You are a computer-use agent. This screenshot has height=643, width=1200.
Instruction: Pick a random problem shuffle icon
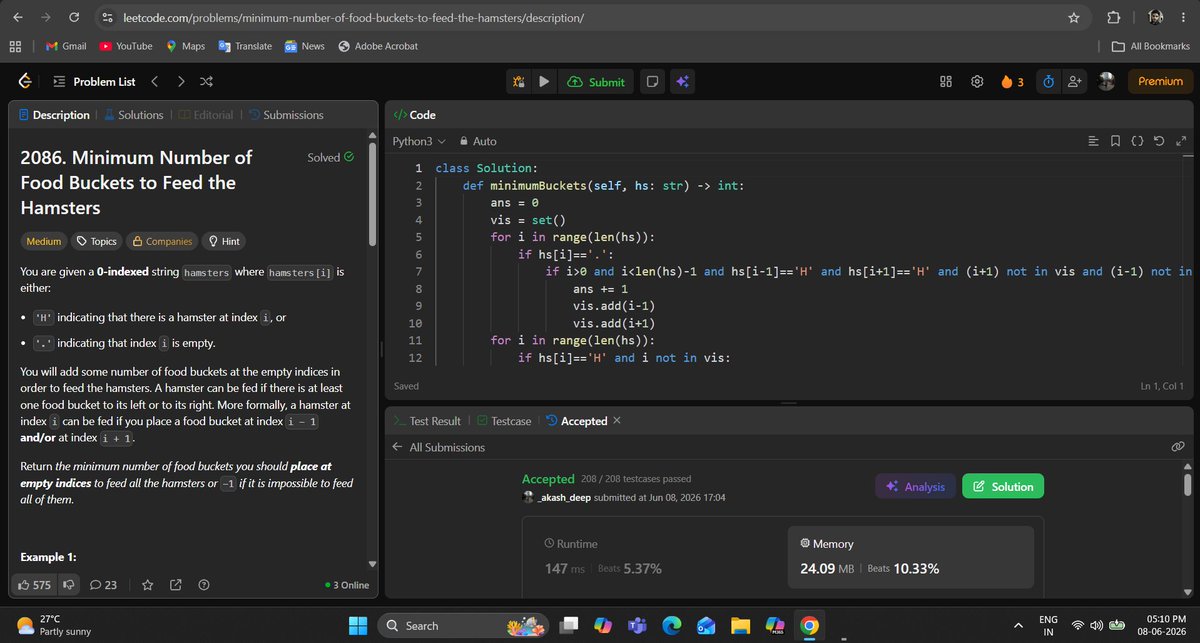click(206, 82)
